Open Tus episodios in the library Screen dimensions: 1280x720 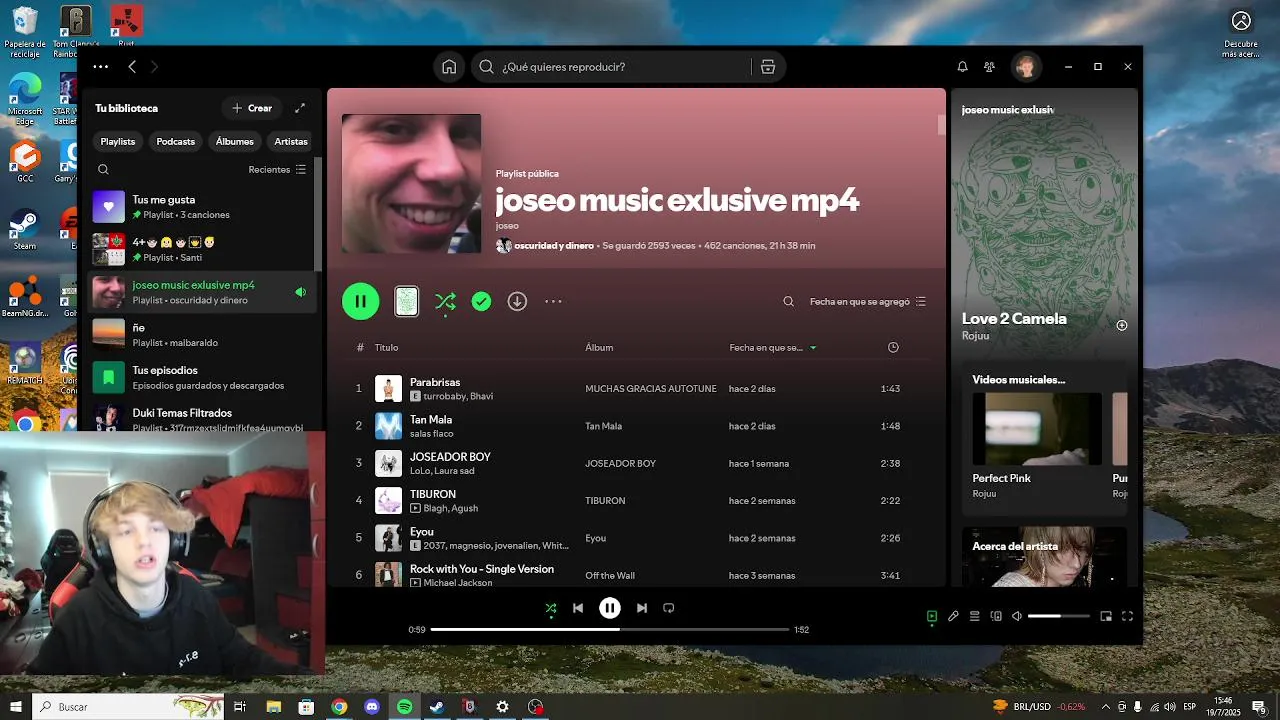coord(202,377)
